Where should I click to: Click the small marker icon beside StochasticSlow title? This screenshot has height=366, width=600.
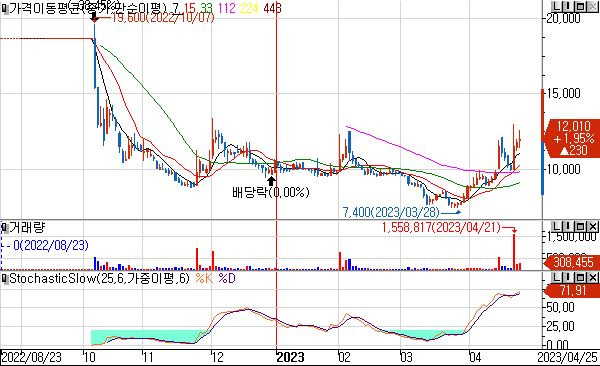pos(5,279)
